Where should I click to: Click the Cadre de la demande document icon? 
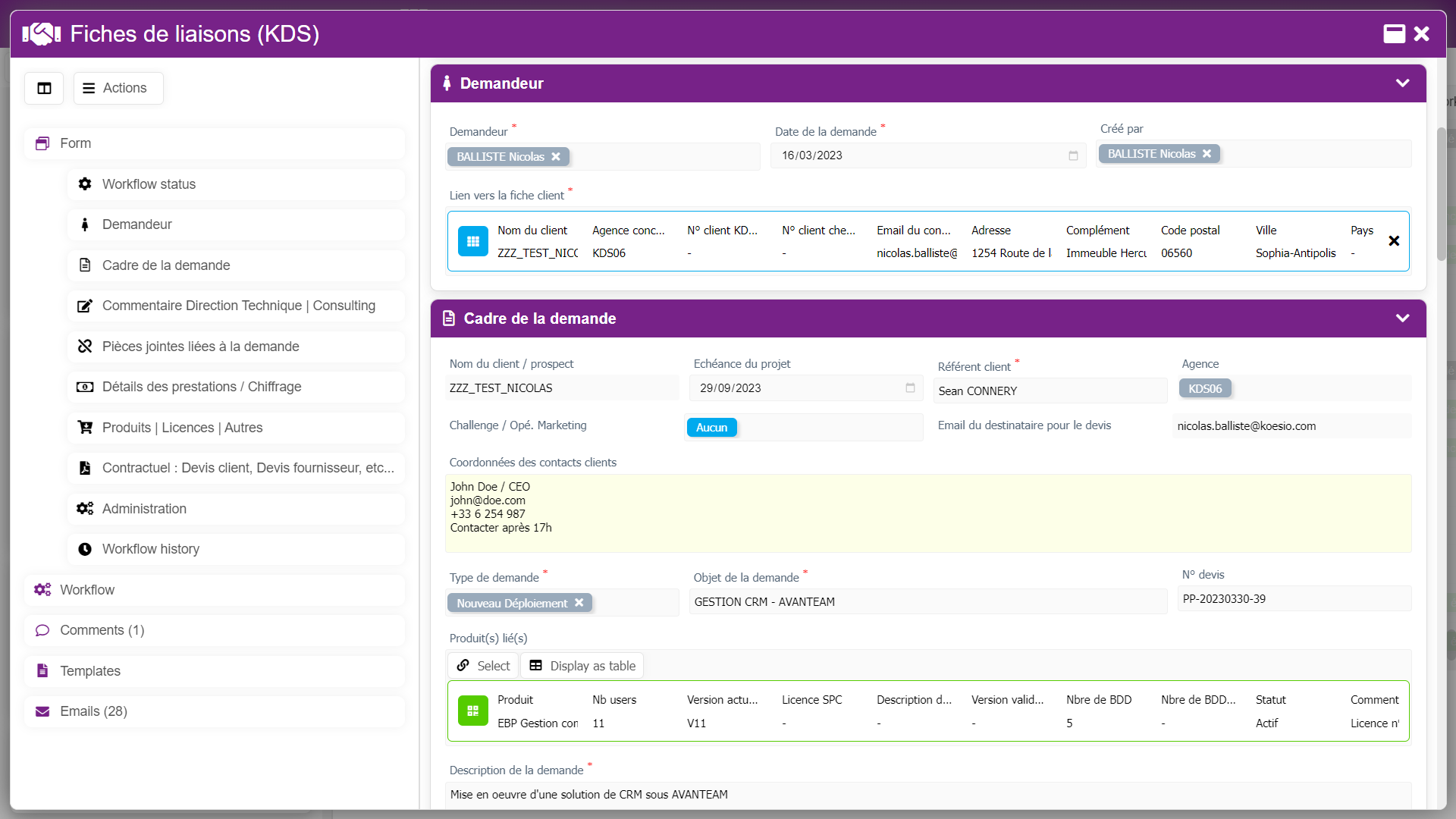point(85,265)
